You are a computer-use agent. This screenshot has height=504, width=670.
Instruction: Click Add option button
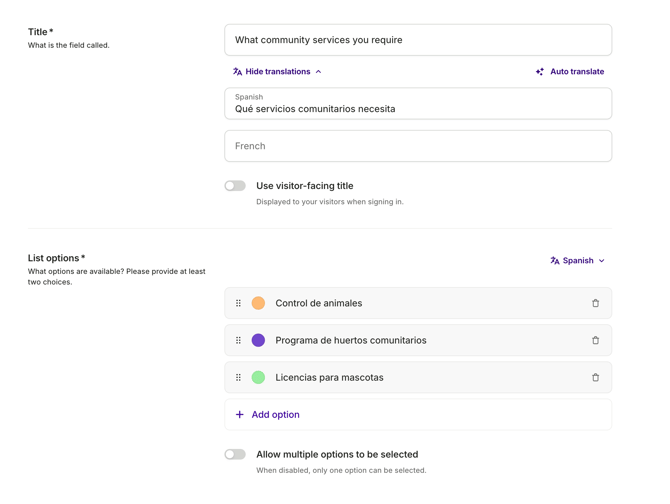pos(418,415)
